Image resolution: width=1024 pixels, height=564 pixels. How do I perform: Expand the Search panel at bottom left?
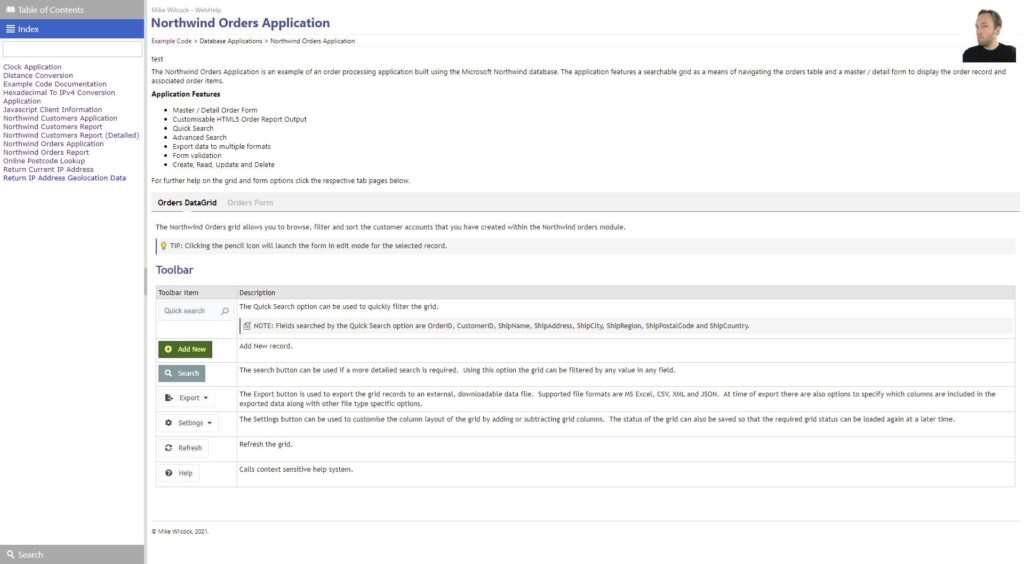pos(72,554)
